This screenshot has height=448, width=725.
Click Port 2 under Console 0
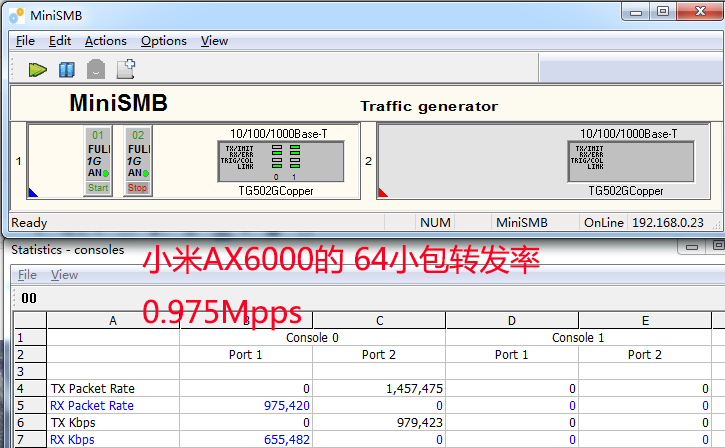(379, 355)
